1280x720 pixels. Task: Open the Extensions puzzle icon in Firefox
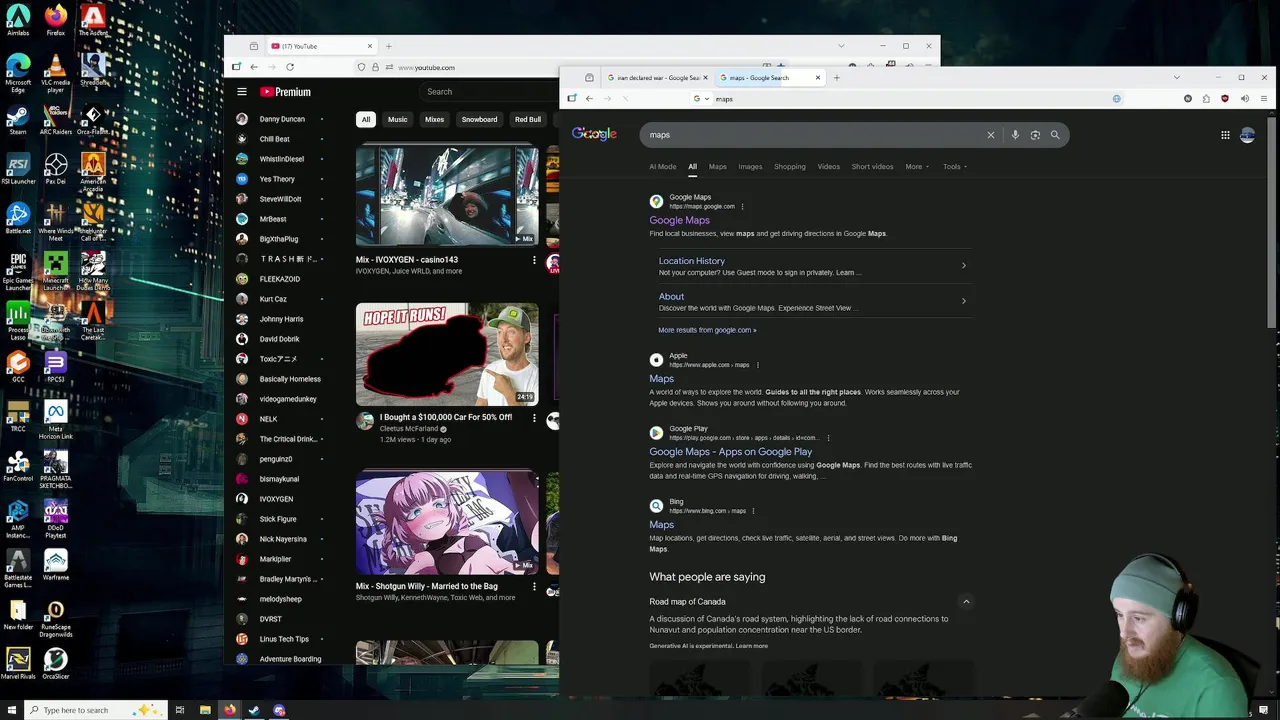[1206, 98]
